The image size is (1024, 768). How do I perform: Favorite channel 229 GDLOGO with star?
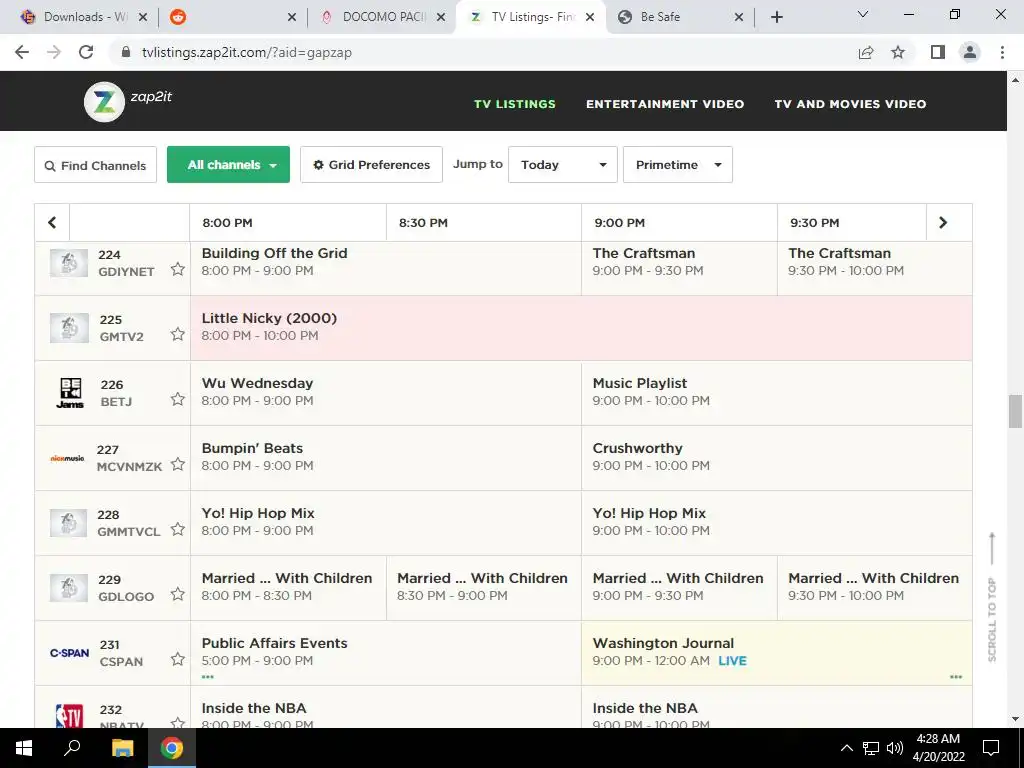pos(178,594)
